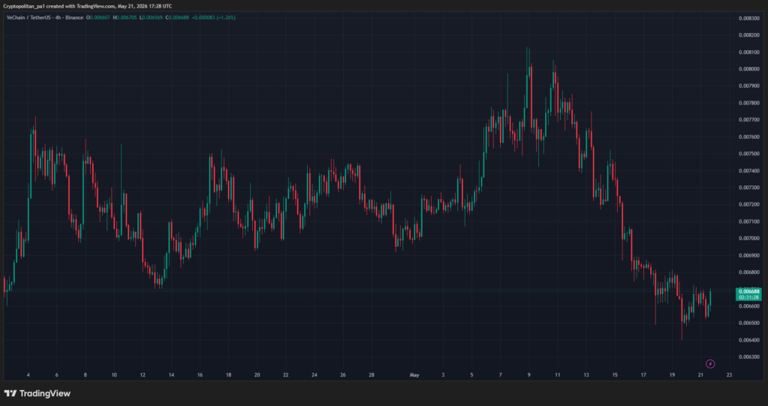The height and width of the screenshot is (406, 768).
Task: Click time axis date label 20
Action: point(257,375)
